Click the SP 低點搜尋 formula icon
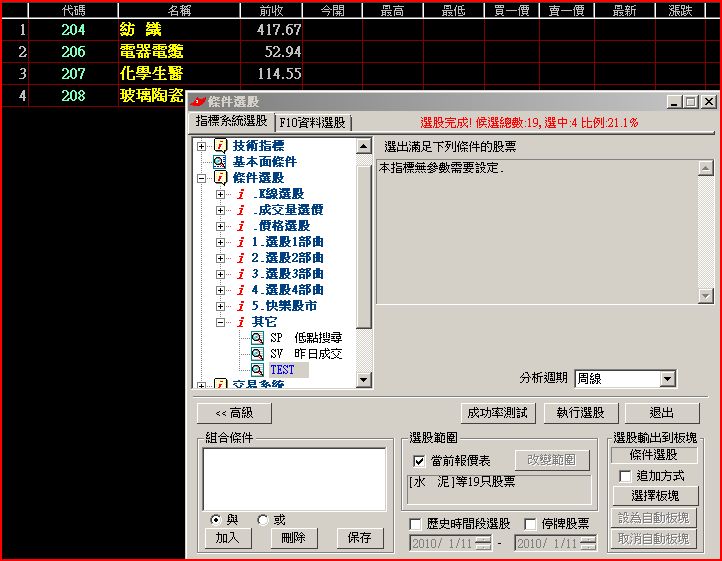Screen dimensions: 722x561 [257, 338]
